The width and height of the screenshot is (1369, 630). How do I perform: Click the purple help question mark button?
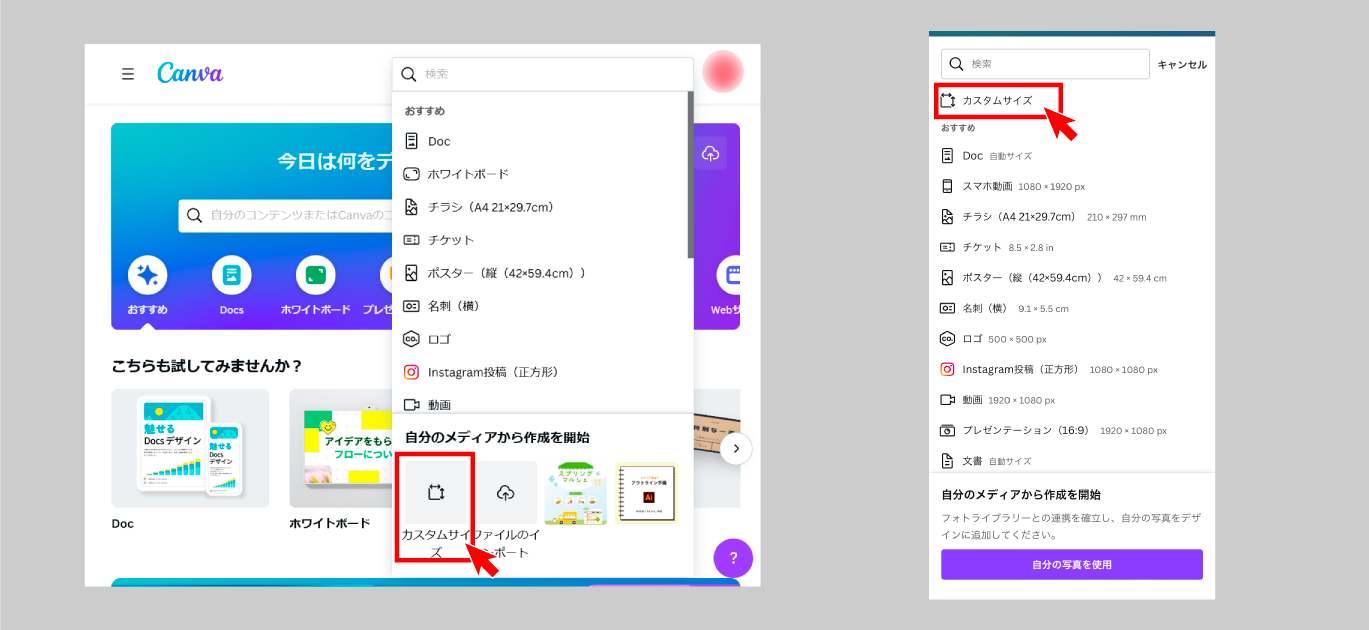[x=733, y=558]
